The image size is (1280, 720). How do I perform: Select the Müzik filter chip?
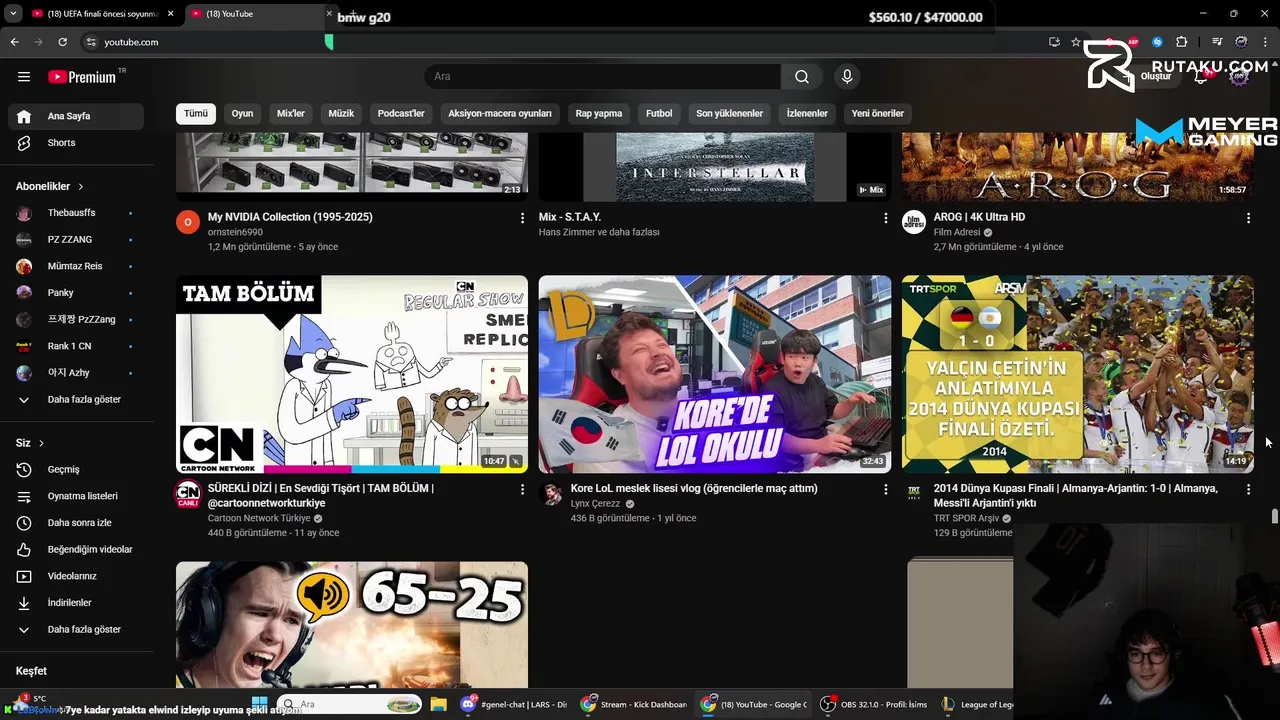point(341,113)
